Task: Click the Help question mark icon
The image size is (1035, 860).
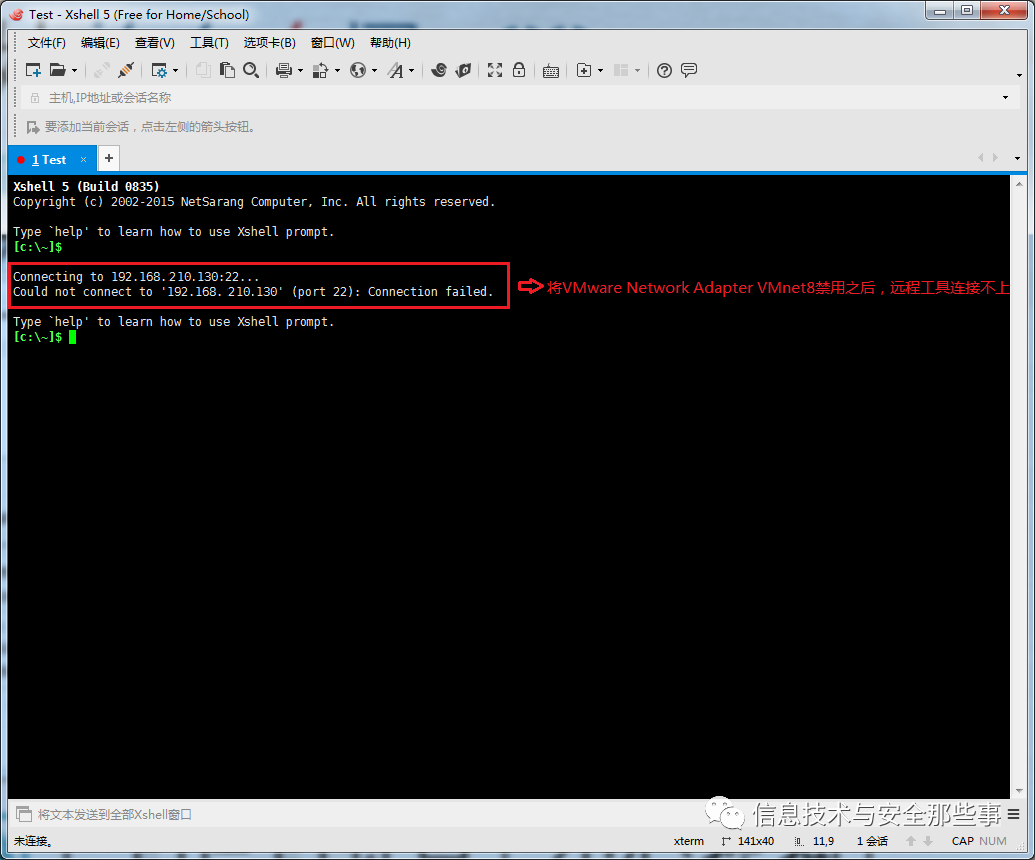Action: pos(665,70)
